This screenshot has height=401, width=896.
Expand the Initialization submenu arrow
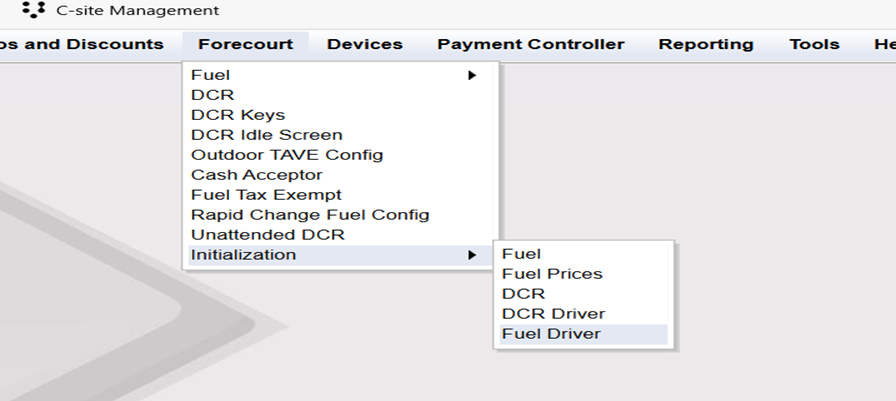471,255
